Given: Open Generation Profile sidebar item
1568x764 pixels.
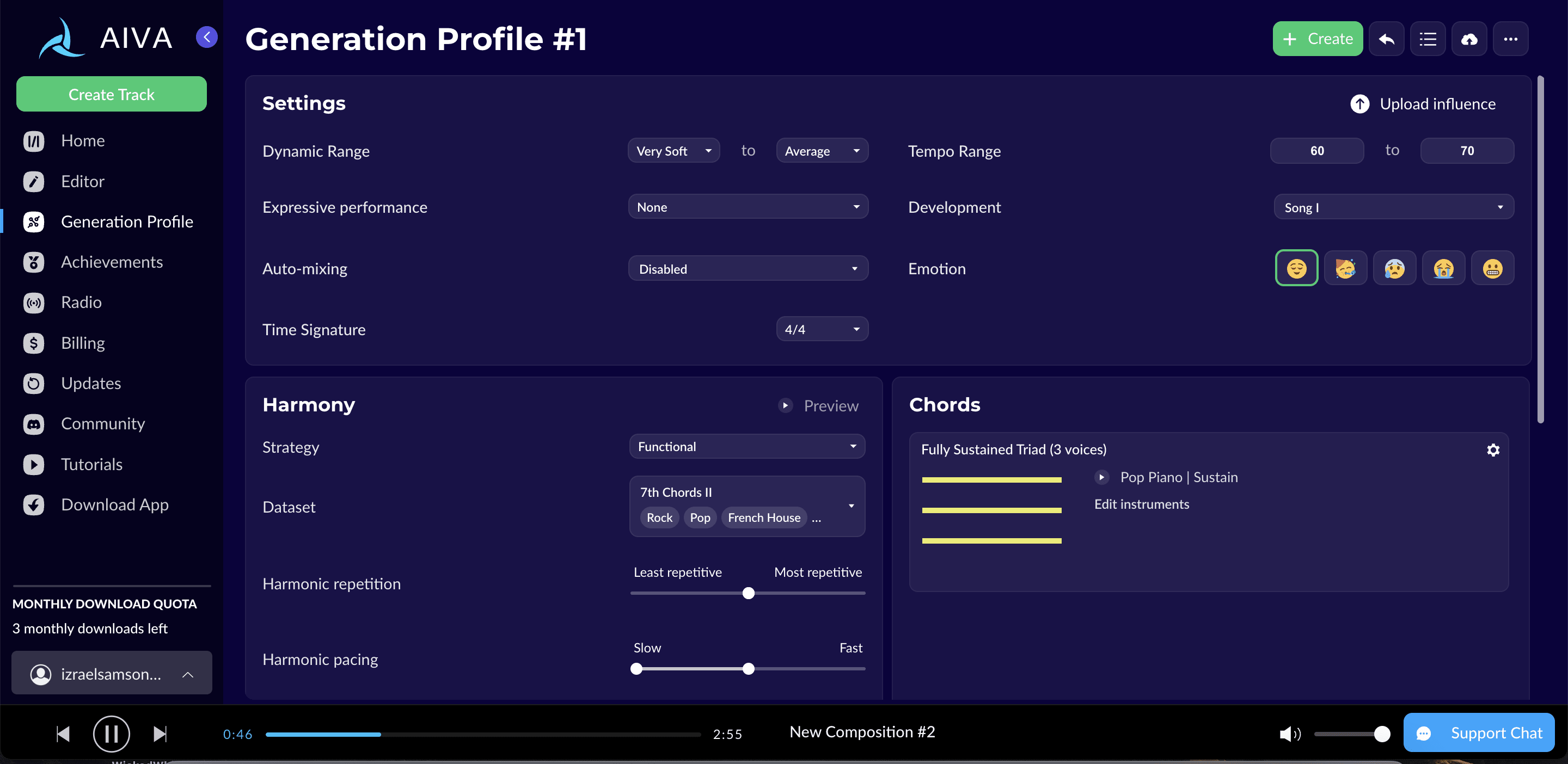Looking at the screenshot, I should click(127, 222).
